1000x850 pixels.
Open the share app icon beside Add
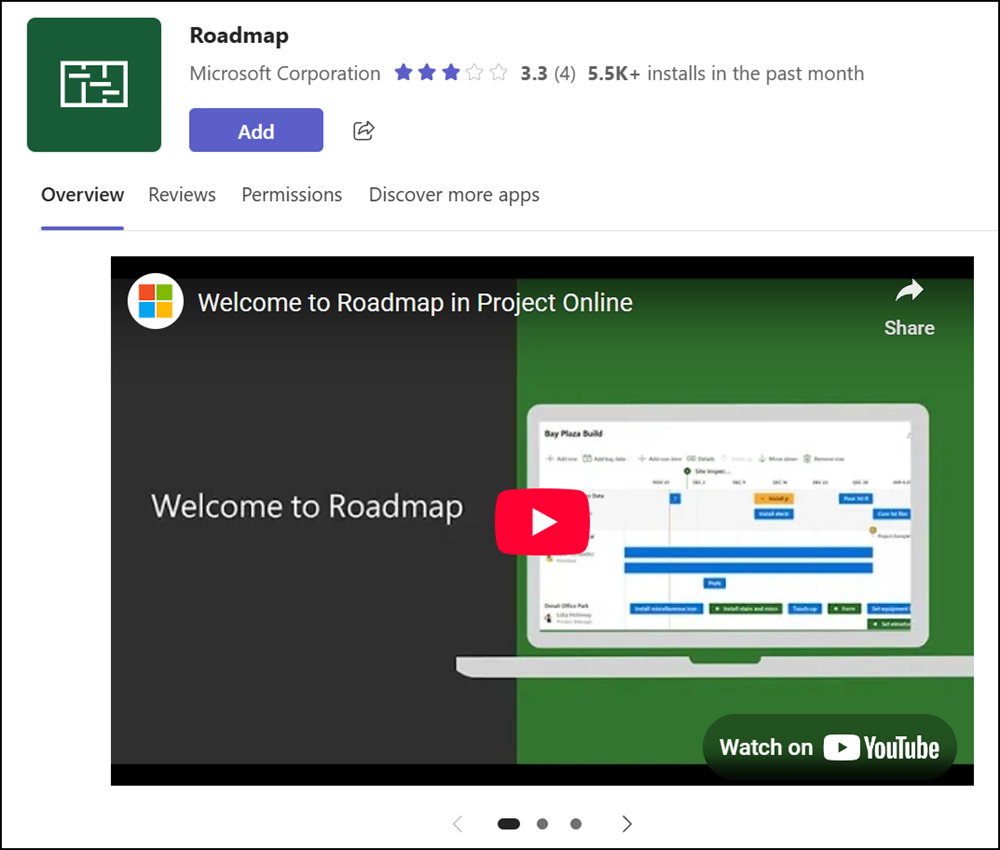pos(362,130)
